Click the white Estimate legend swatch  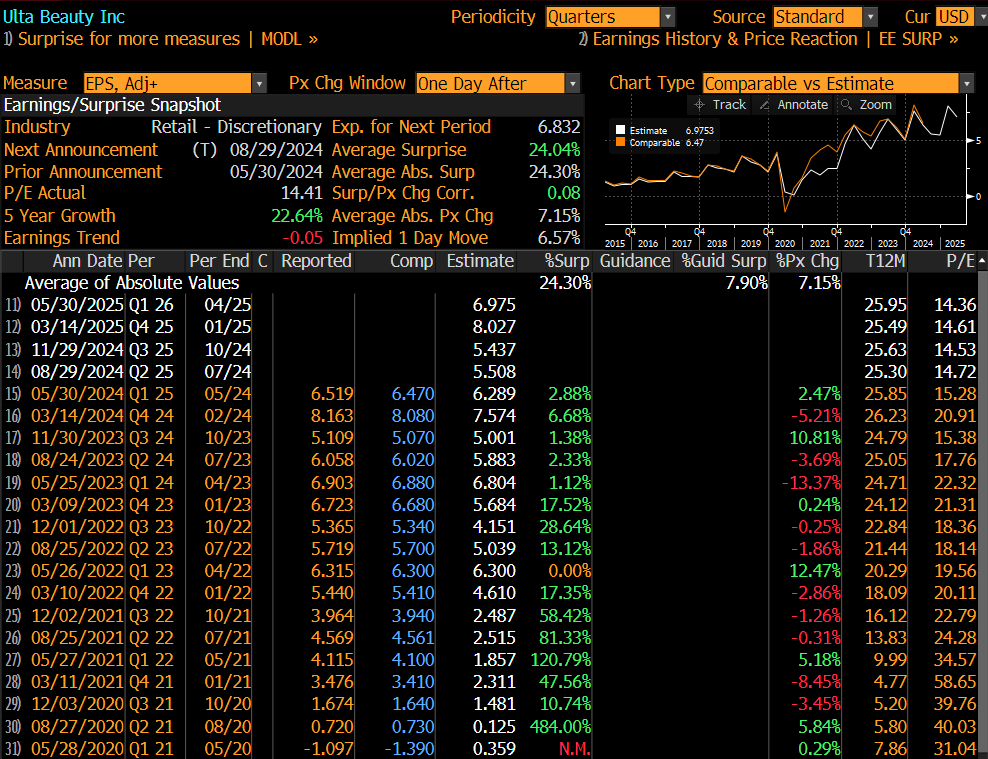(x=621, y=130)
